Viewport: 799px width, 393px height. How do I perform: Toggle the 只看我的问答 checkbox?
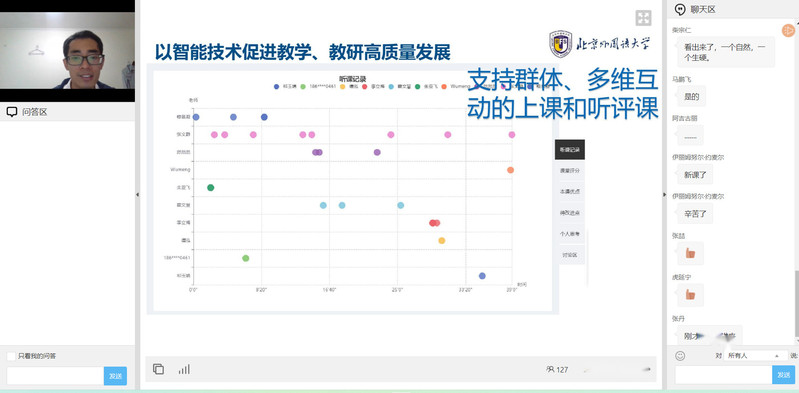point(11,356)
